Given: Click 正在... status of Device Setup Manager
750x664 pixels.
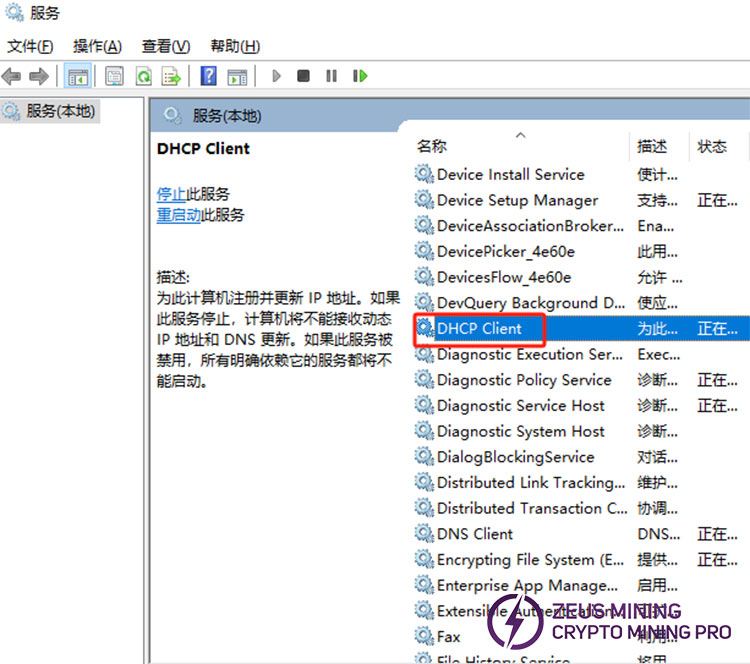Looking at the screenshot, I should (717, 200).
